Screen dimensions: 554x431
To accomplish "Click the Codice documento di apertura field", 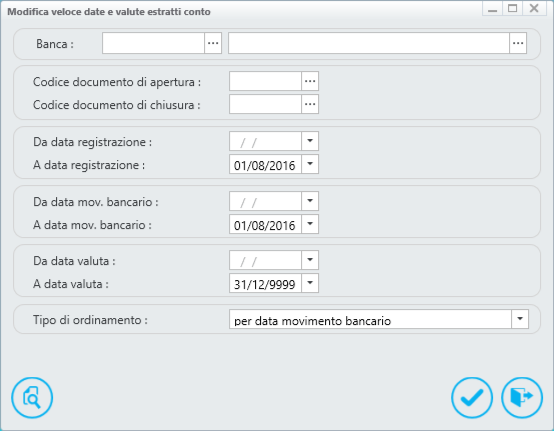I will [265, 81].
